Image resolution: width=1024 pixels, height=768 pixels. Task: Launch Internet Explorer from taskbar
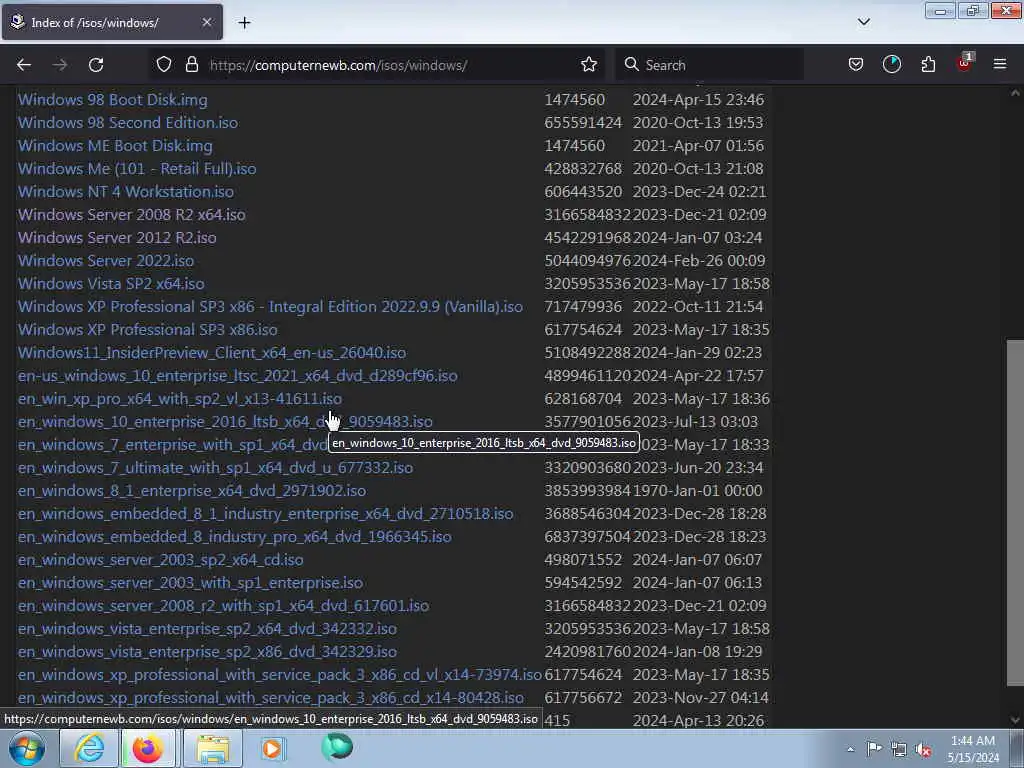89,748
